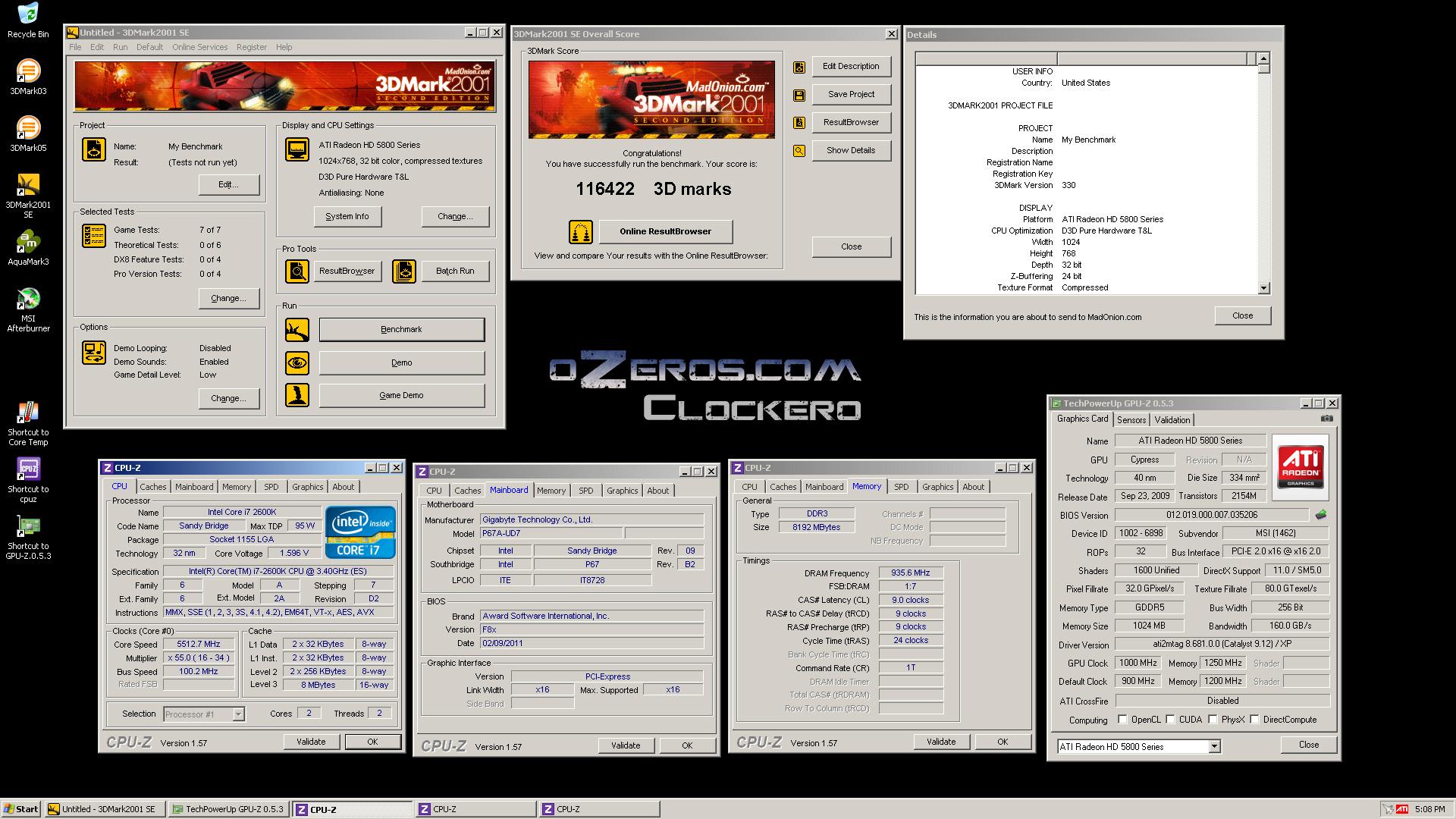Open Graphics tab in Mainboard CPU-Z window

coord(622,491)
